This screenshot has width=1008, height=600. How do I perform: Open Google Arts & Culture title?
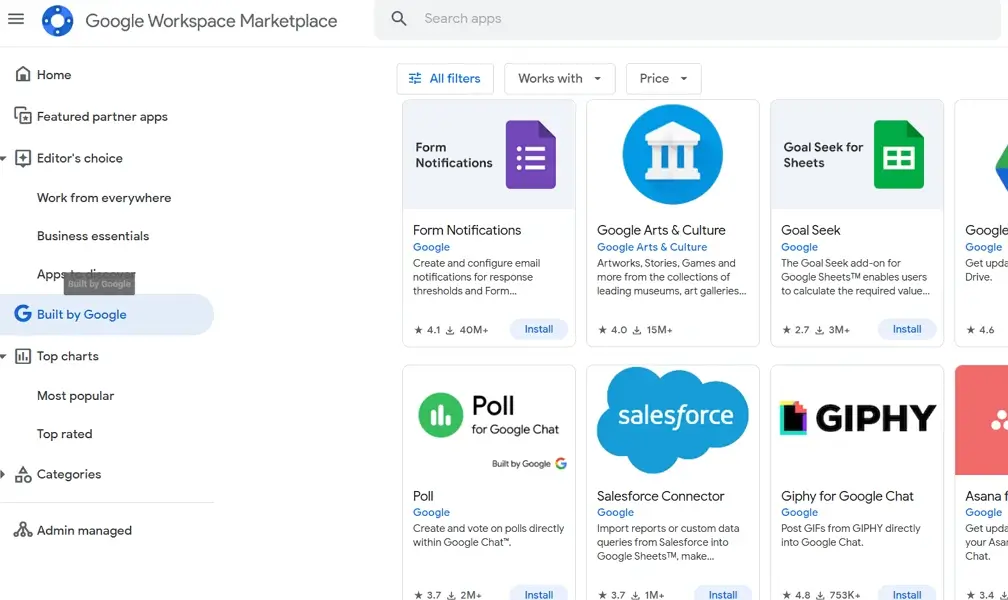click(x=662, y=230)
